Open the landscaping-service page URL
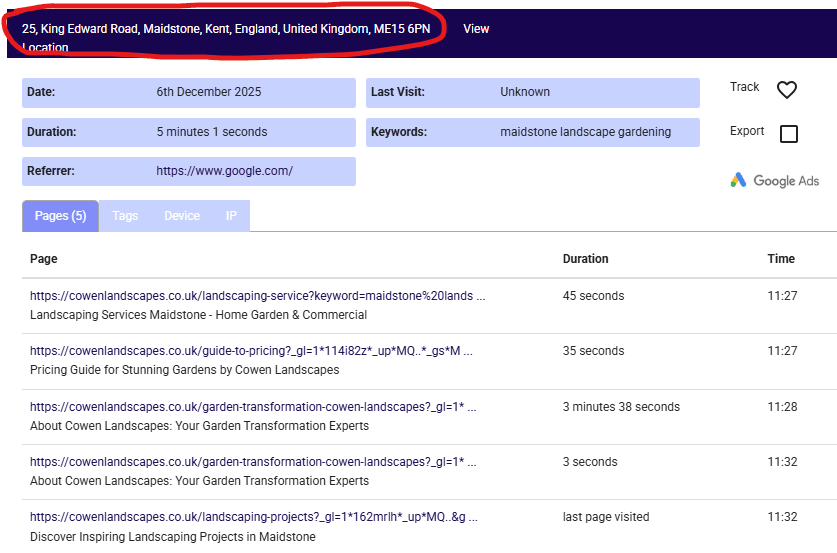This screenshot has width=837, height=553. 257,296
